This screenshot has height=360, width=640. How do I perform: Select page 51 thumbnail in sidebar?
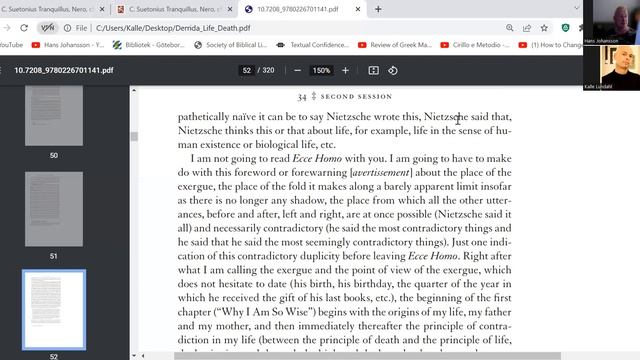[x=54, y=209]
